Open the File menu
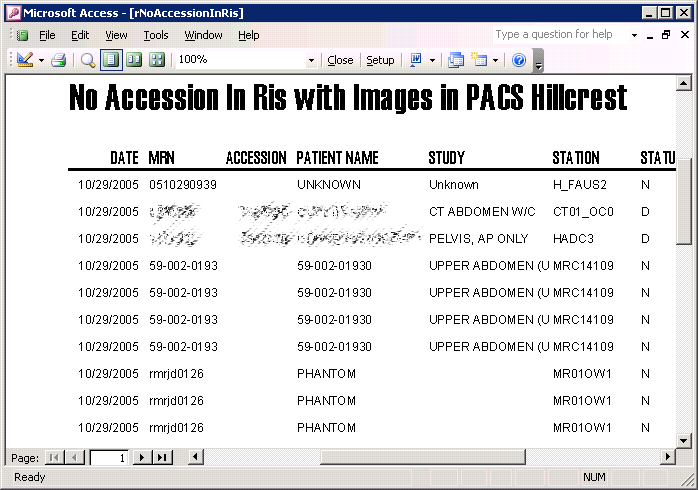 (47, 35)
